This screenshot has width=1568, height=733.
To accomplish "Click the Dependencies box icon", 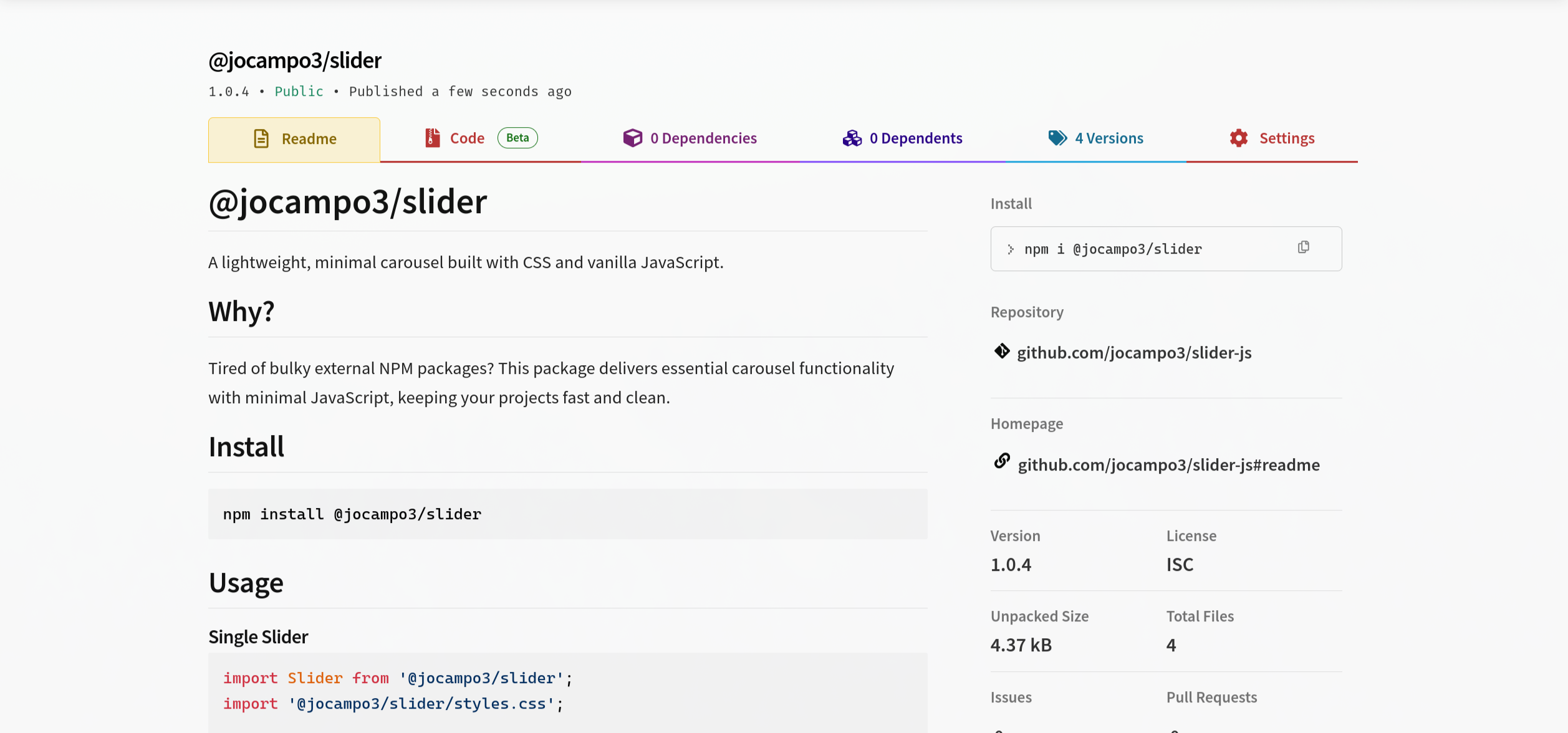I will (632, 138).
